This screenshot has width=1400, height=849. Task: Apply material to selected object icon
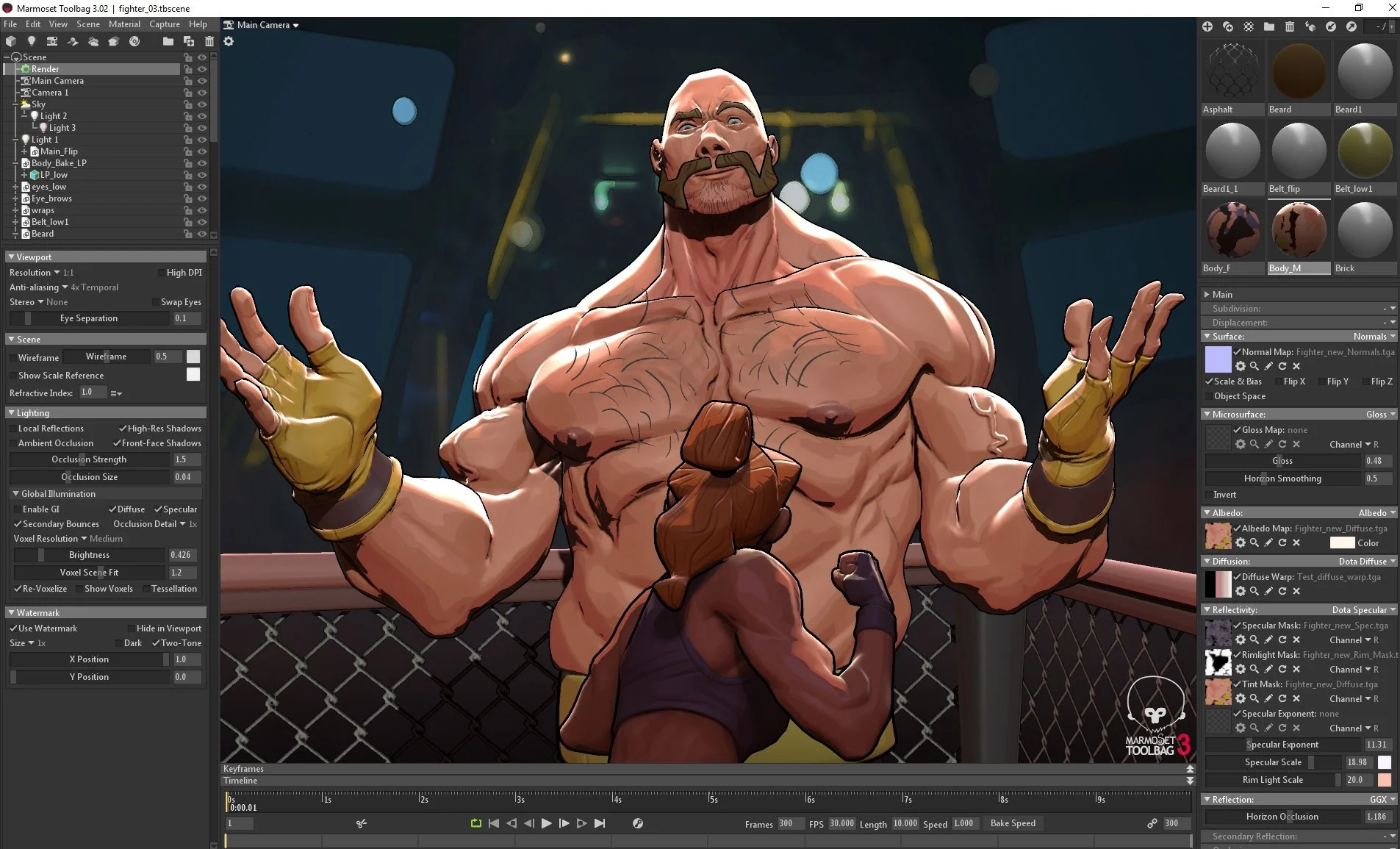pyautogui.click(x=1310, y=26)
